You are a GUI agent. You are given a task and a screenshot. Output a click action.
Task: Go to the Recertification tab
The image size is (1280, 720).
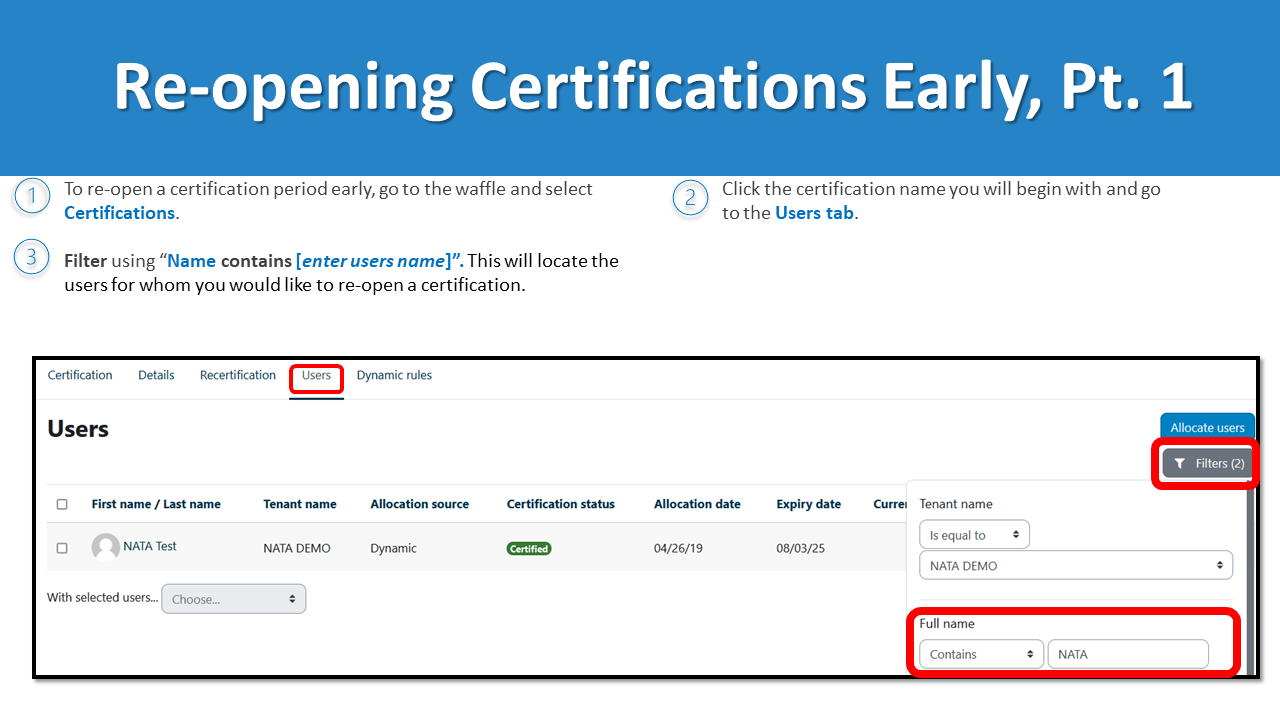(x=238, y=376)
